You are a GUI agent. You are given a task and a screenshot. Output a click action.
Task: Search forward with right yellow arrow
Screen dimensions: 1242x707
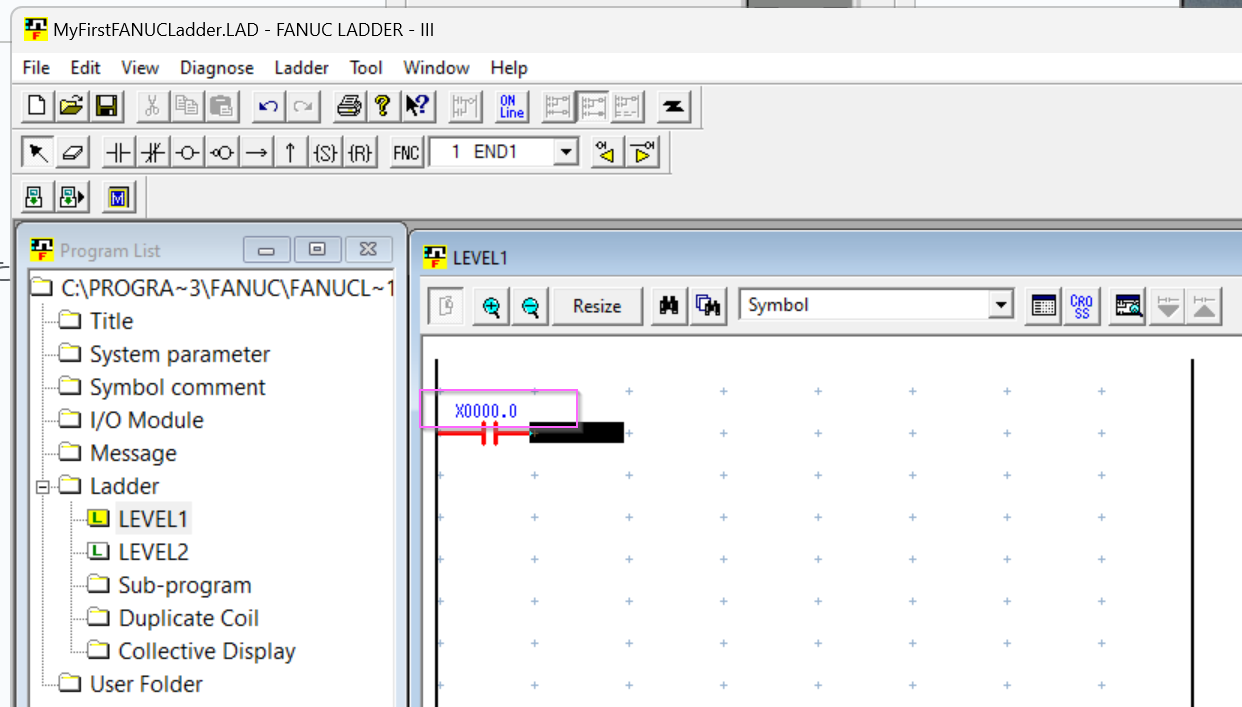642,153
